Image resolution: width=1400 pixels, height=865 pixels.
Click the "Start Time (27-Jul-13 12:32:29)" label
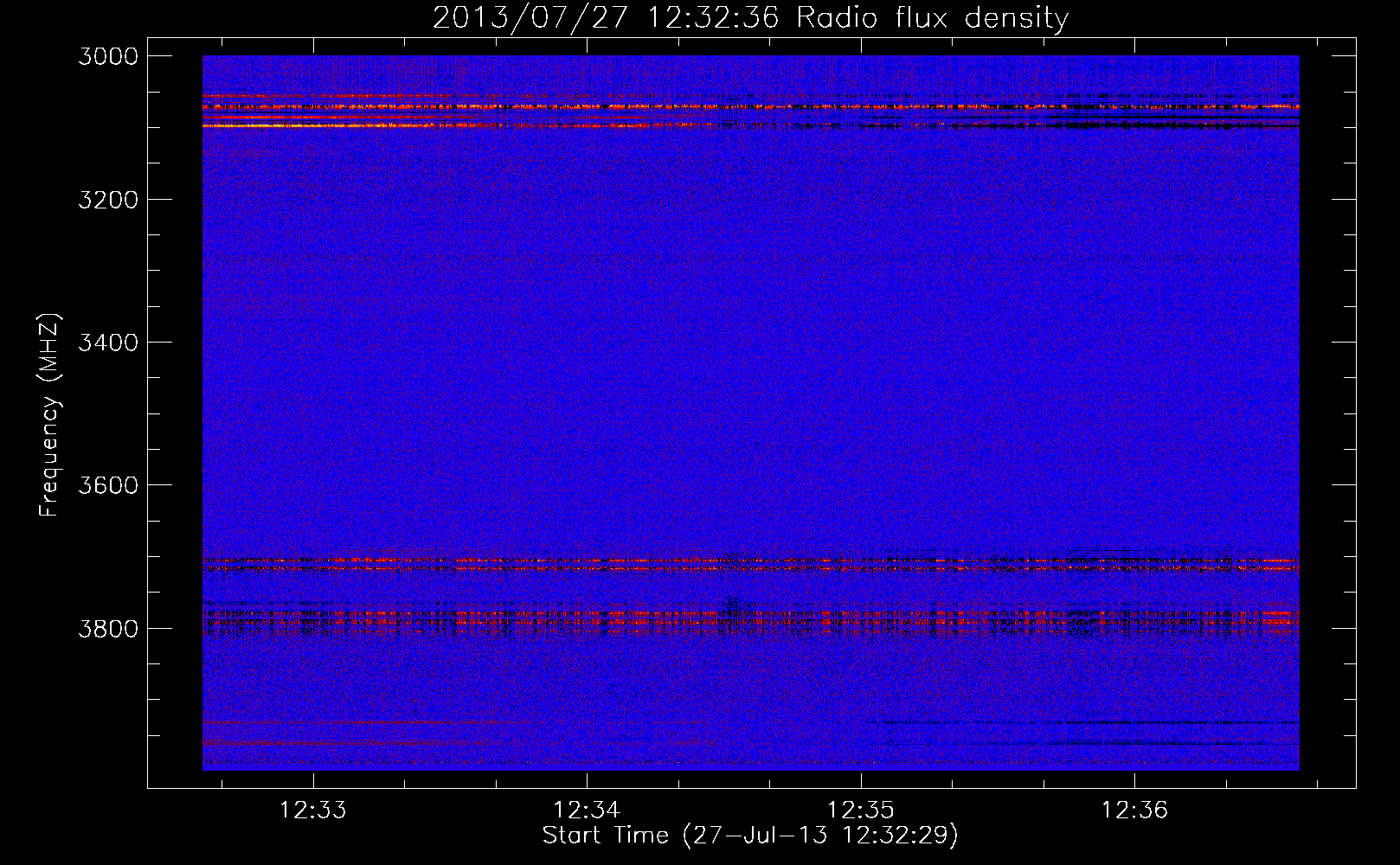pyautogui.click(x=750, y=836)
